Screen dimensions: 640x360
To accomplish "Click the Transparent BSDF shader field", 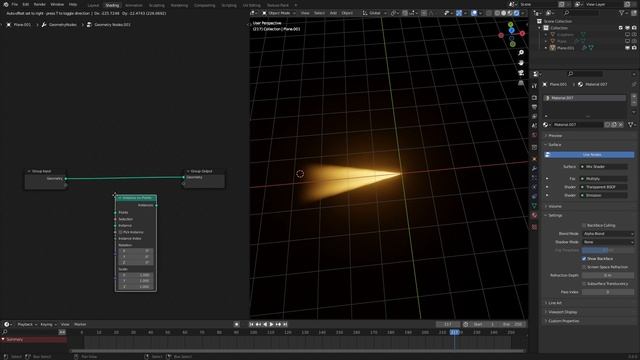I will [x=604, y=187].
